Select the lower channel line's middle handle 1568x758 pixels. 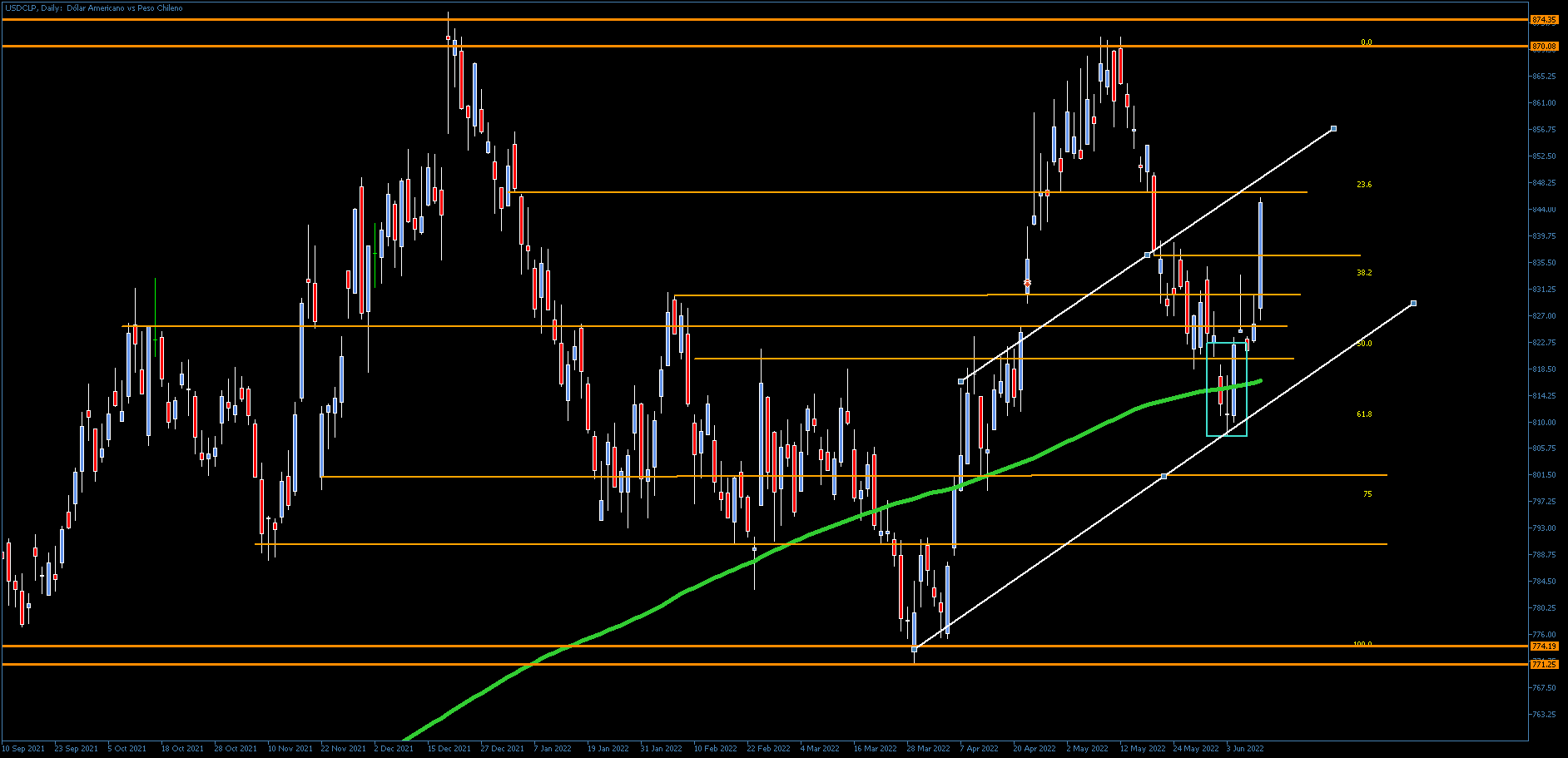(x=1164, y=476)
